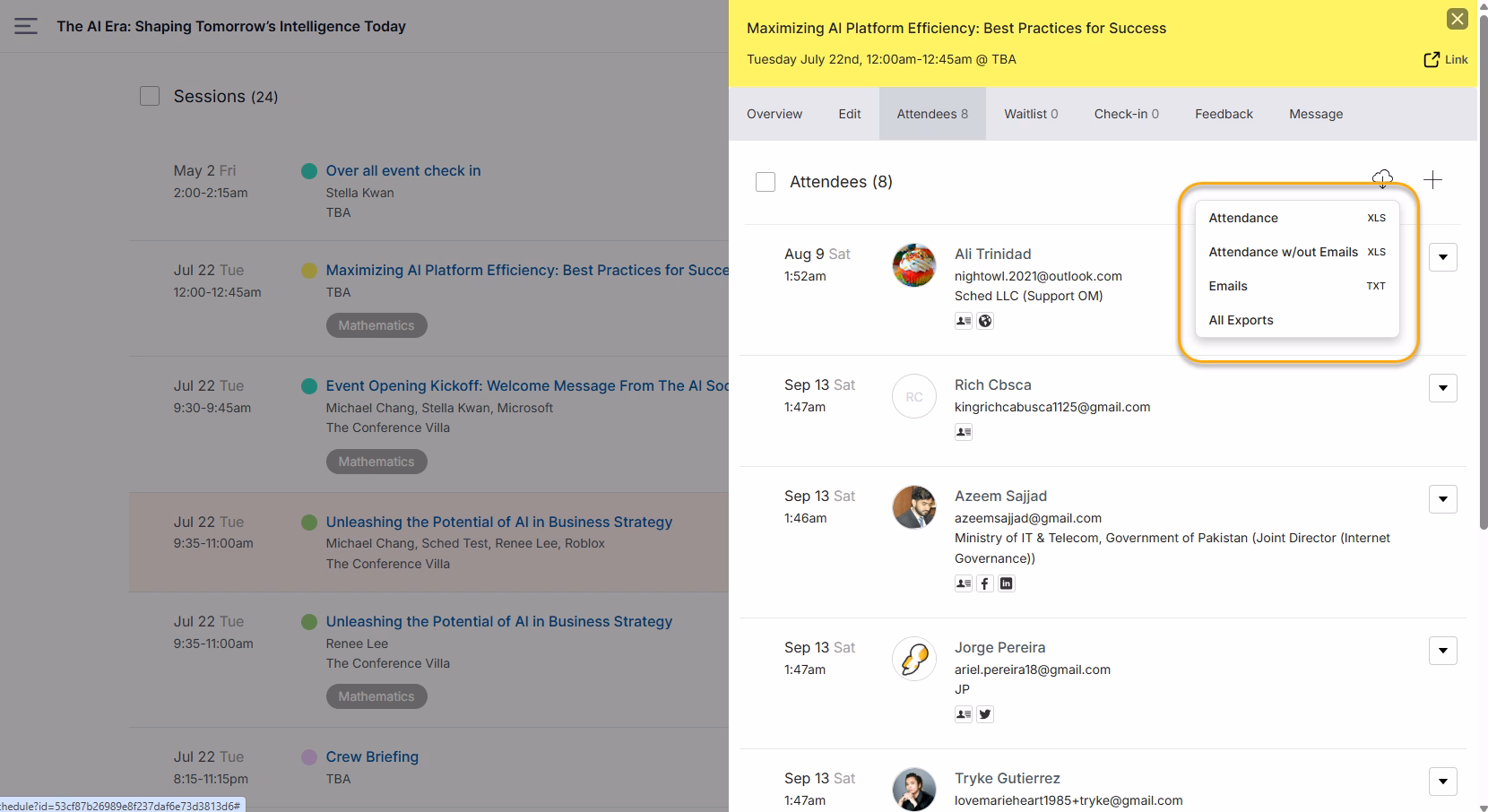
Task: Select Attendance w/out Emails XLS export
Action: point(1297,252)
